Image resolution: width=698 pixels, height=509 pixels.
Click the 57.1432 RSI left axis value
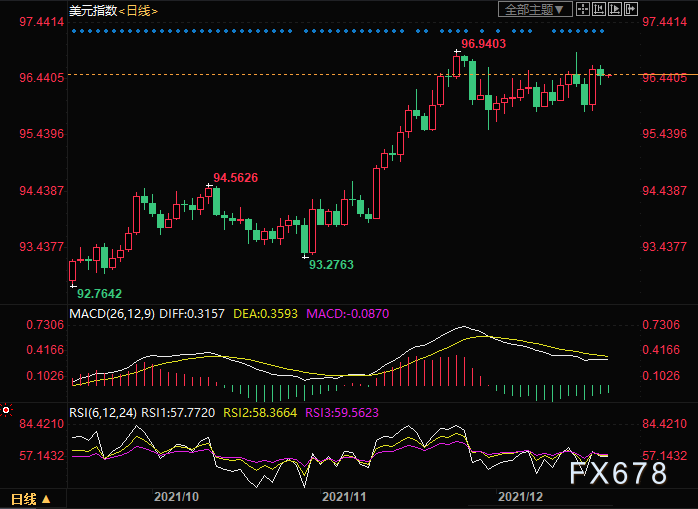click(41, 456)
